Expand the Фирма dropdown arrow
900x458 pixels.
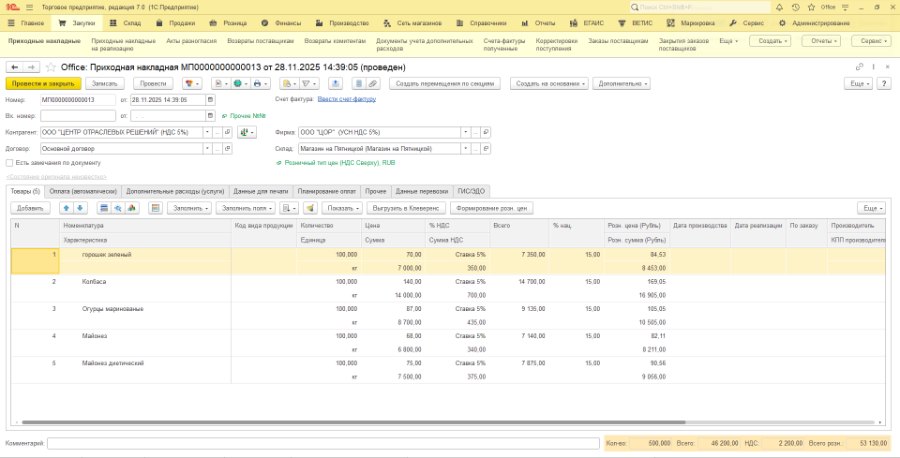tap(465, 133)
